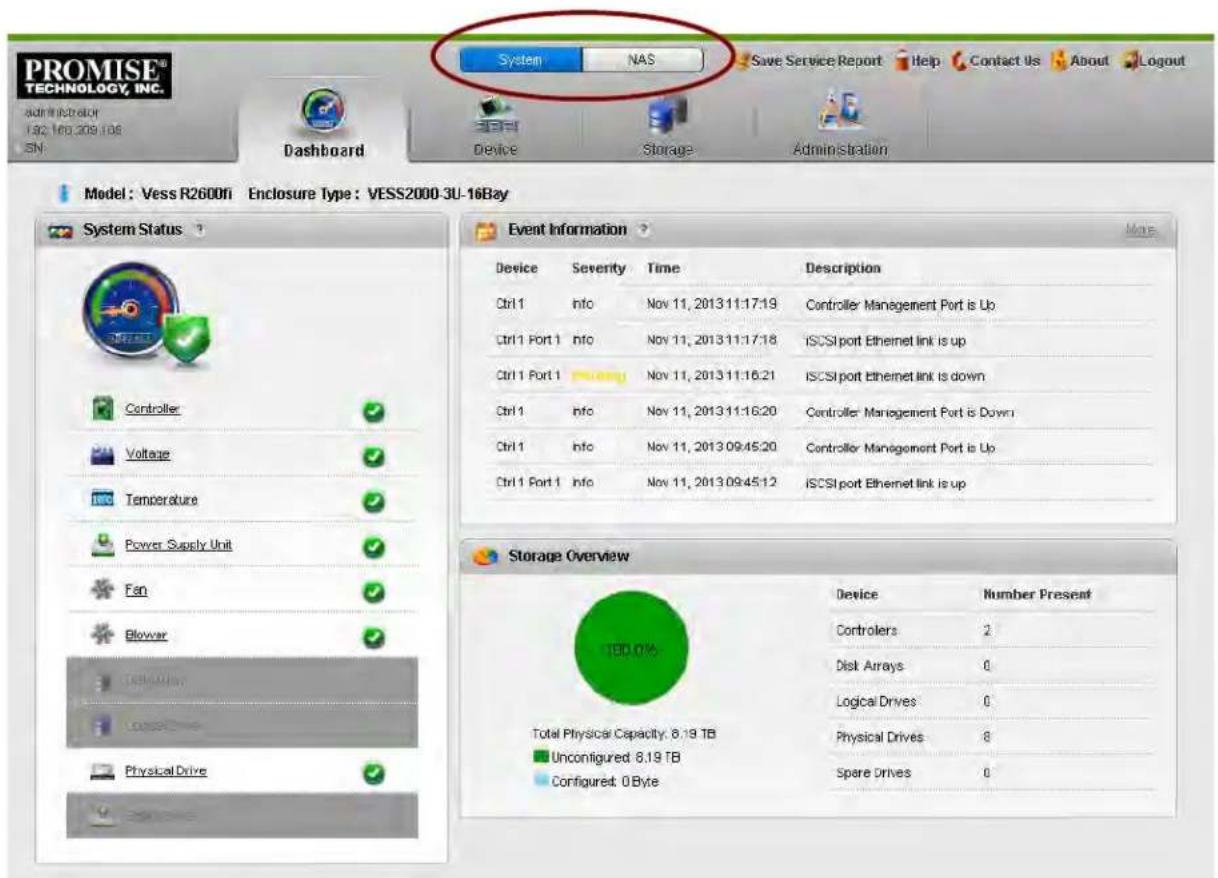Screen dimensions: 1218x878
Task: Click the Storage Overview panel header icon
Action: coord(485,555)
